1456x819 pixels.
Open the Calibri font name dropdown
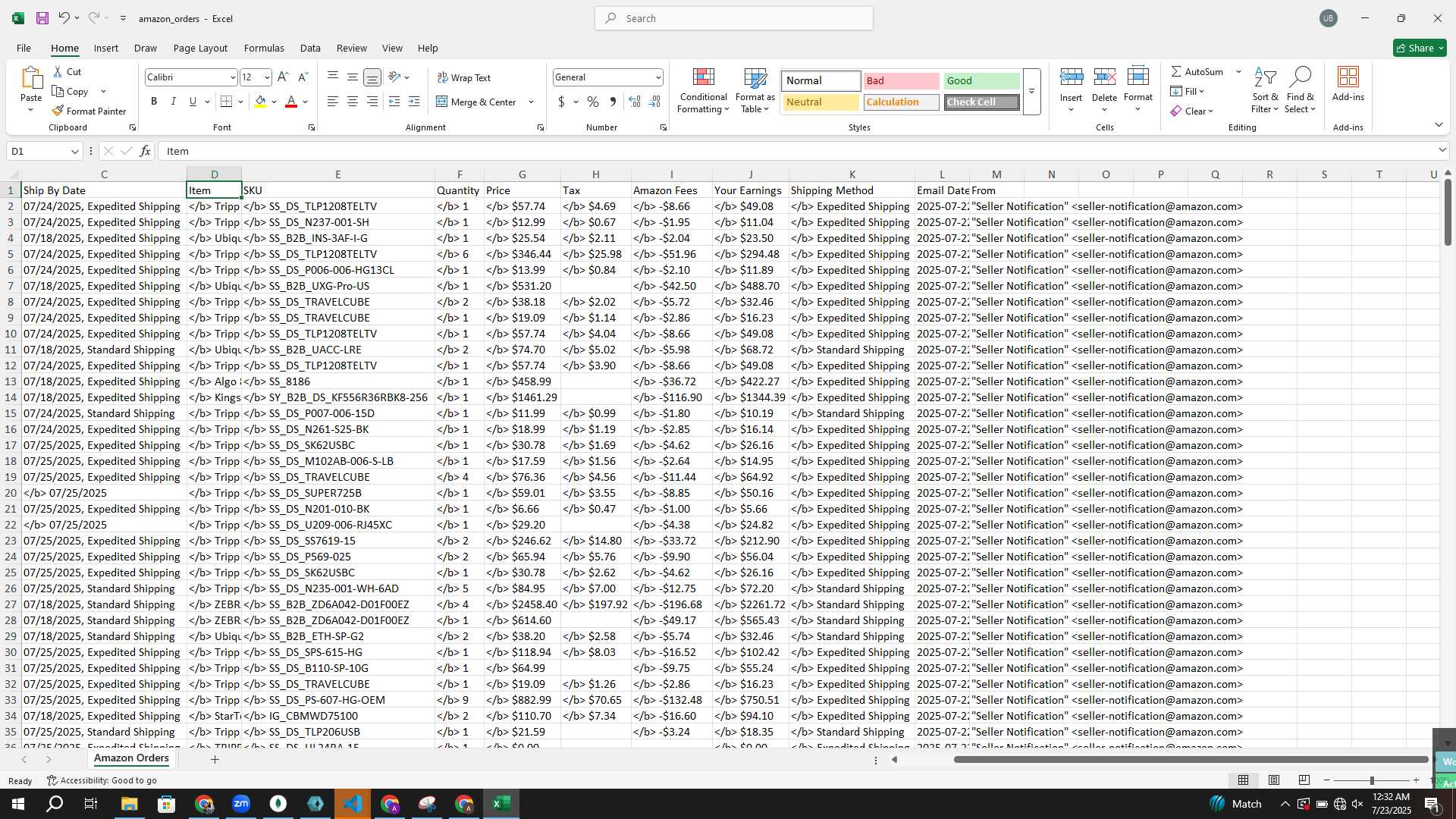point(232,77)
